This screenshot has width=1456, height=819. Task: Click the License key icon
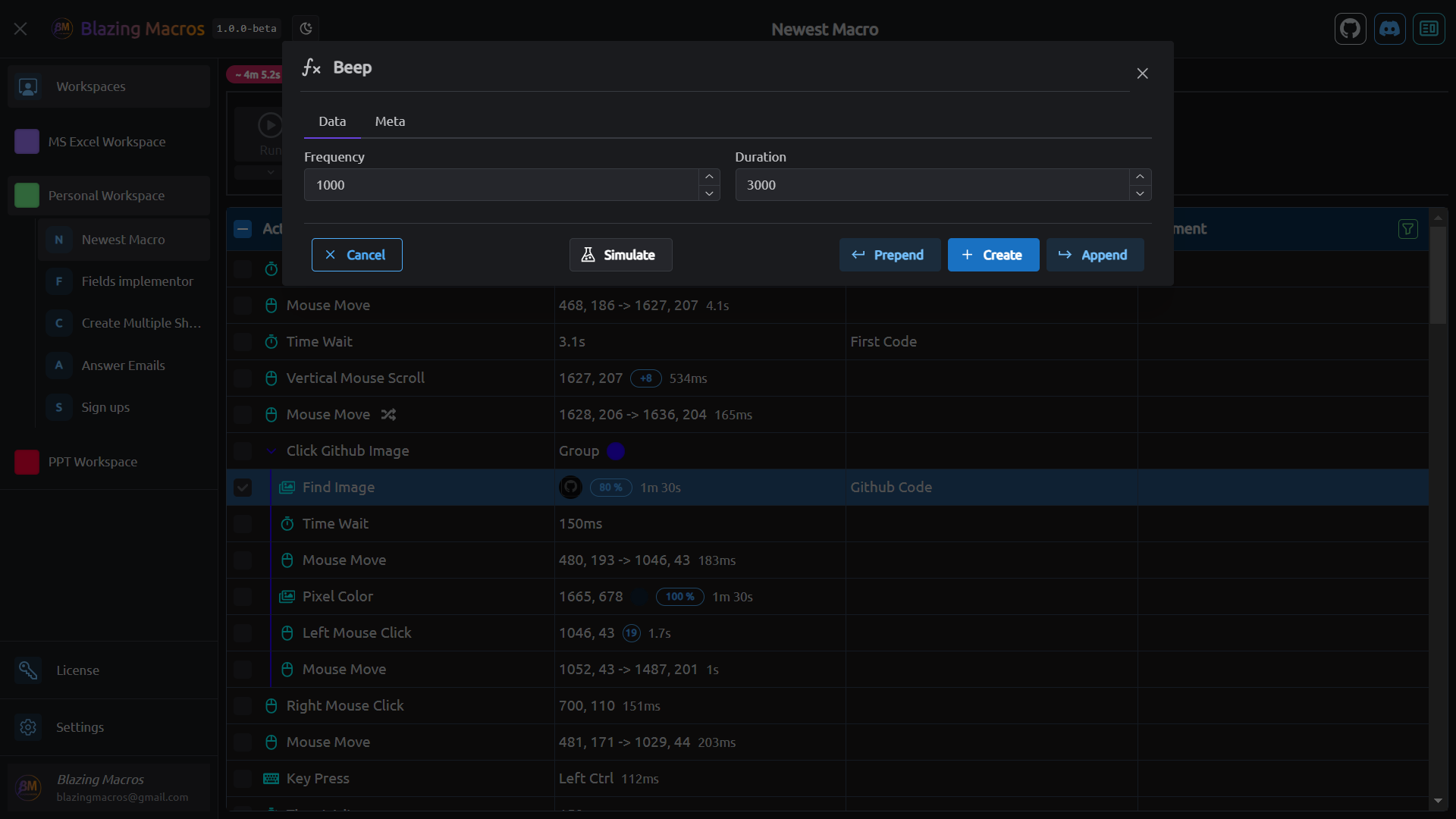[x=28, y=670]
